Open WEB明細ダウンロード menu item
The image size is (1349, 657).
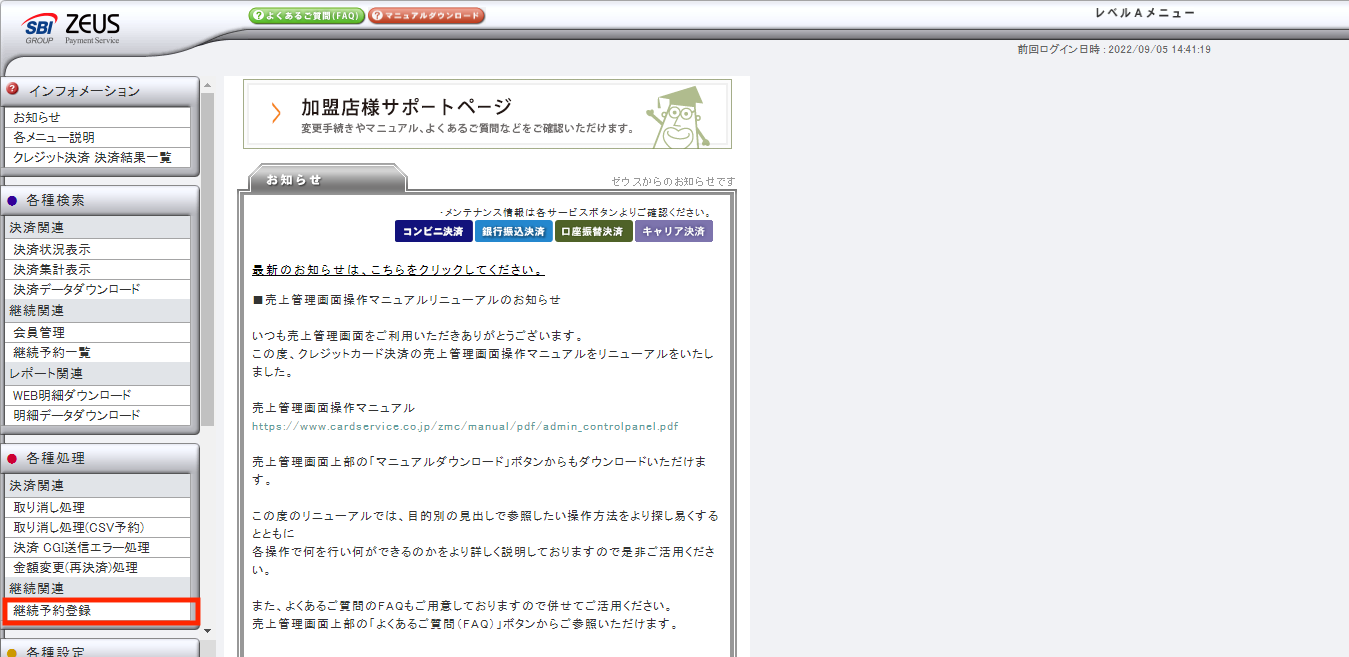[x=97, y=395]
